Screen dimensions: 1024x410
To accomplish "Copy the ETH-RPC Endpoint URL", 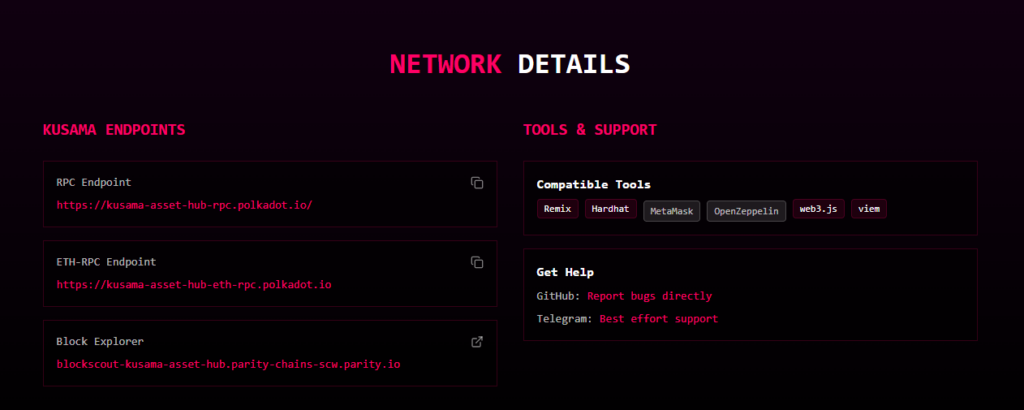I will pos(477,262).
